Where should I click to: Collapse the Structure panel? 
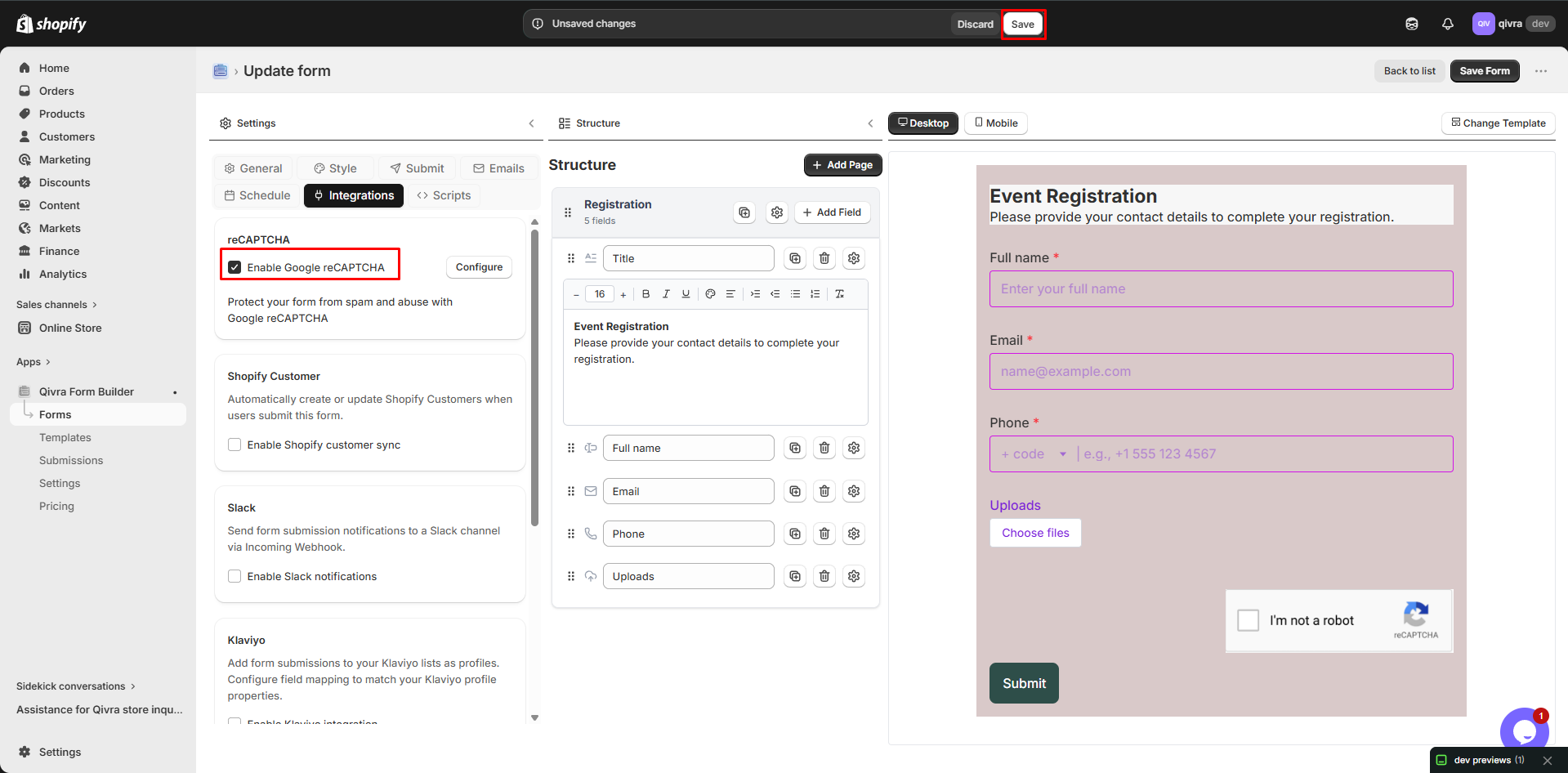point(870,123)
